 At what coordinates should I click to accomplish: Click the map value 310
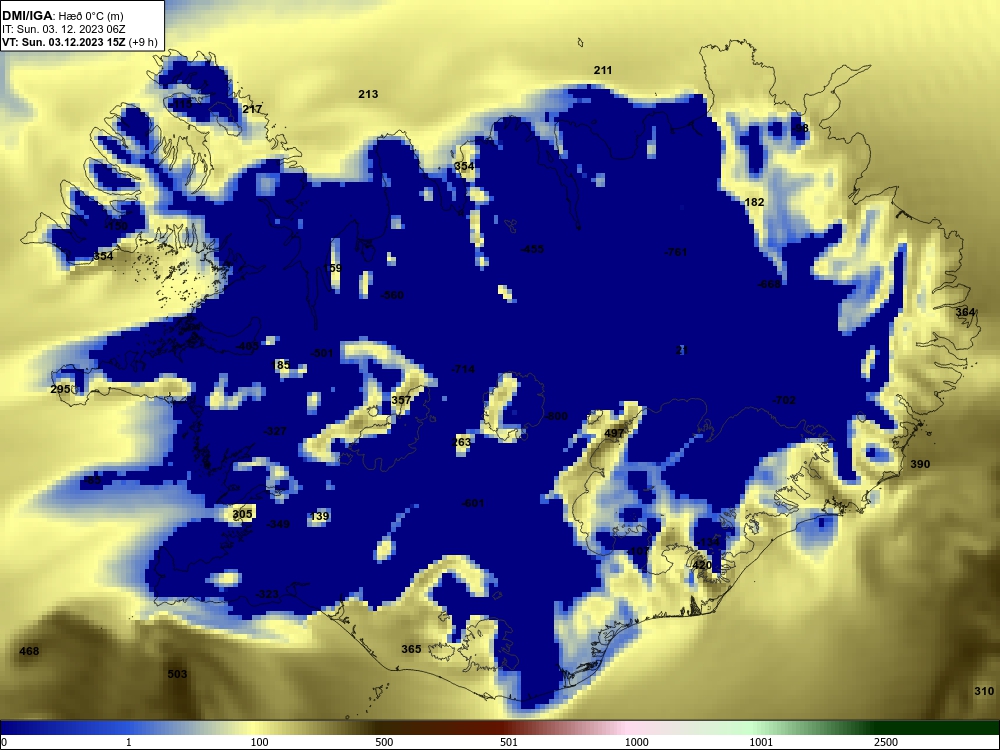coord(984,691)
